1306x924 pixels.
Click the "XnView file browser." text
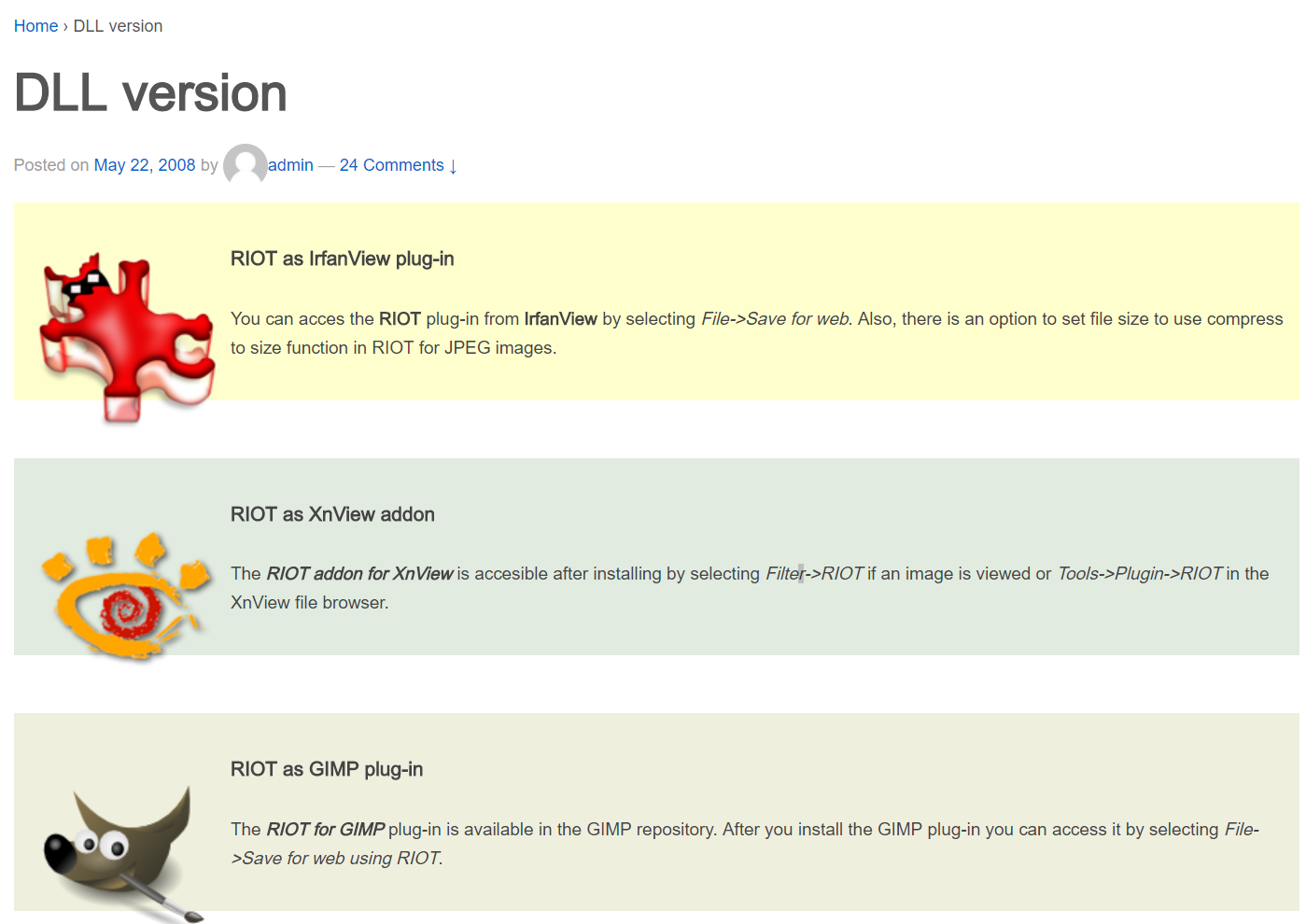point(310,603)
